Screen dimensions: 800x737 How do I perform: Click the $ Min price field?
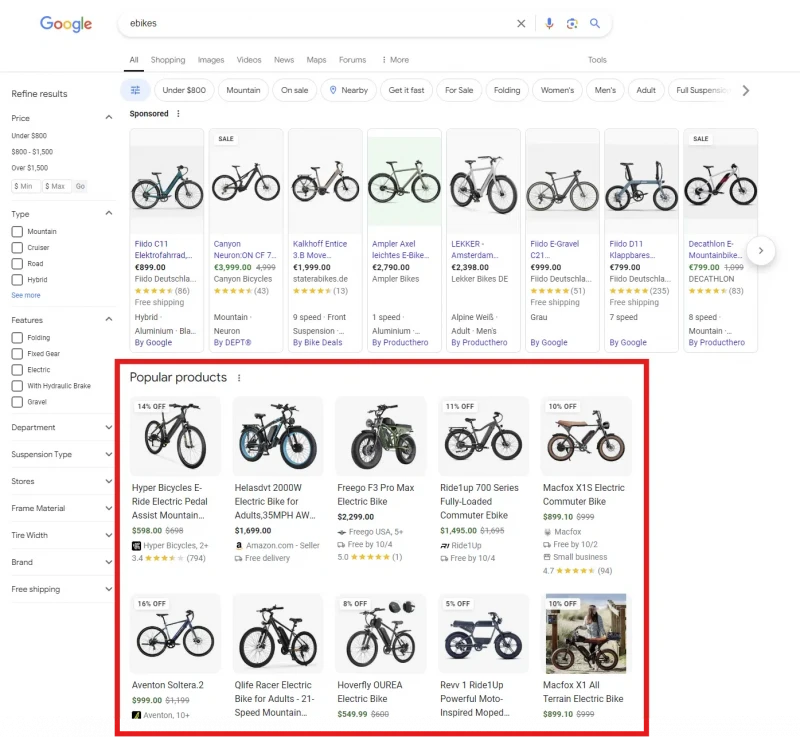tap(26, 186)
